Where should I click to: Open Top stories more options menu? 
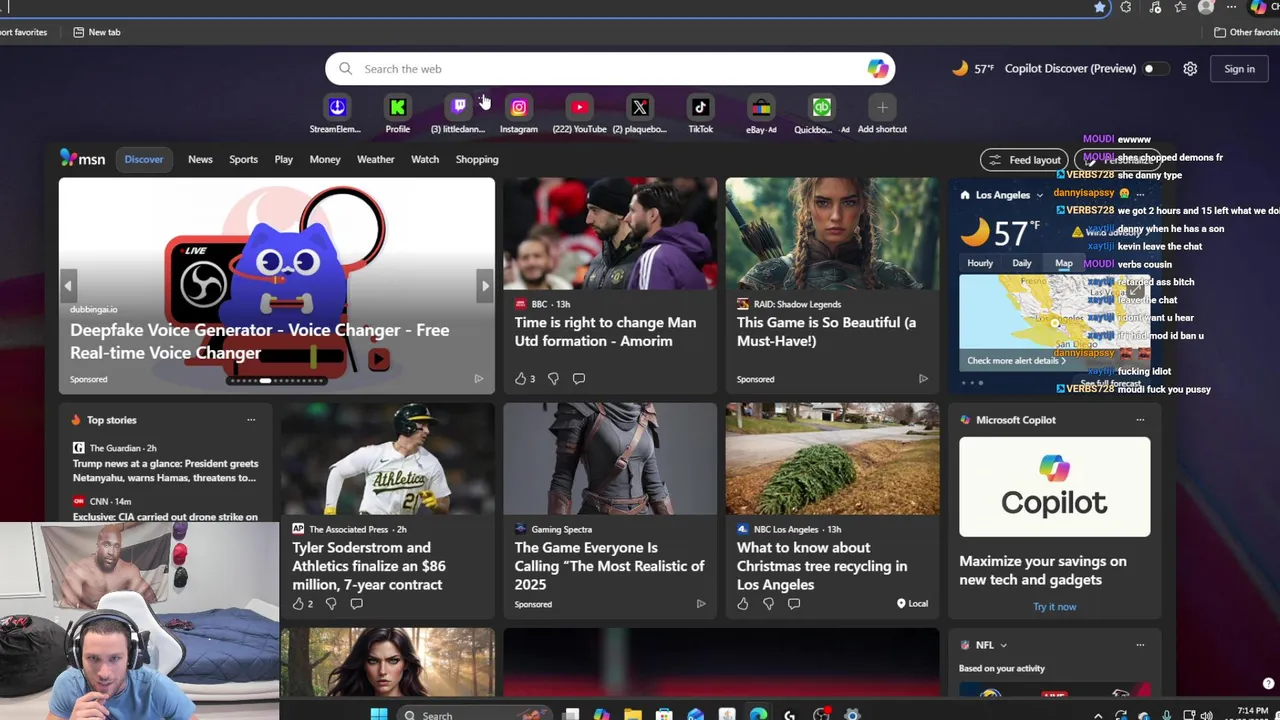[x=251, y=420]
